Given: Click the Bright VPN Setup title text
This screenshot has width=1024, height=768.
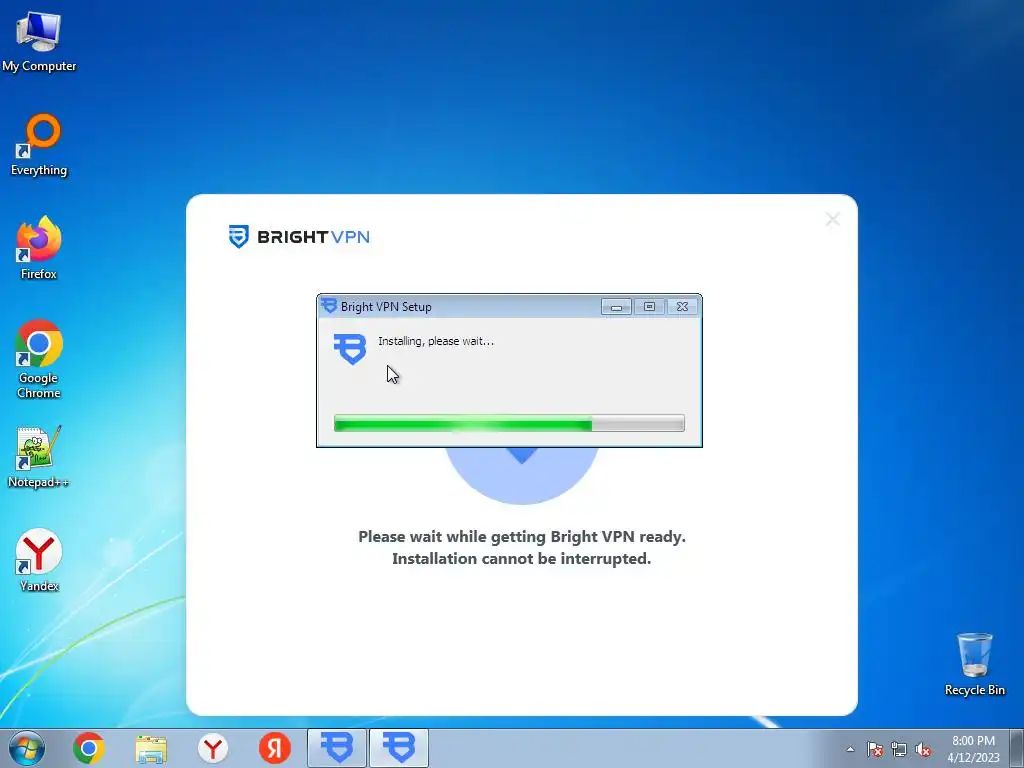Looking at the screenshot, I should pos(386,307).
